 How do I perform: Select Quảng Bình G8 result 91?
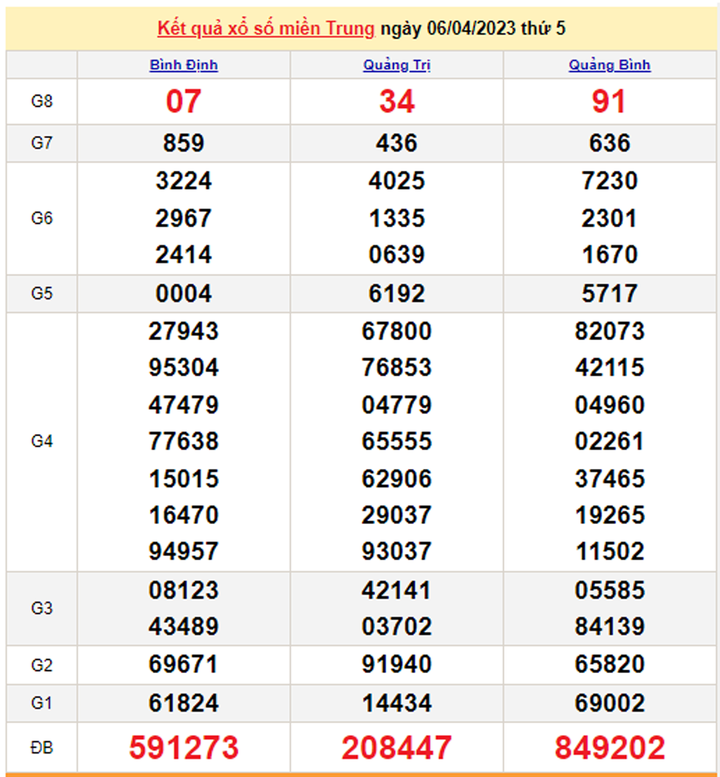[609, 101]
